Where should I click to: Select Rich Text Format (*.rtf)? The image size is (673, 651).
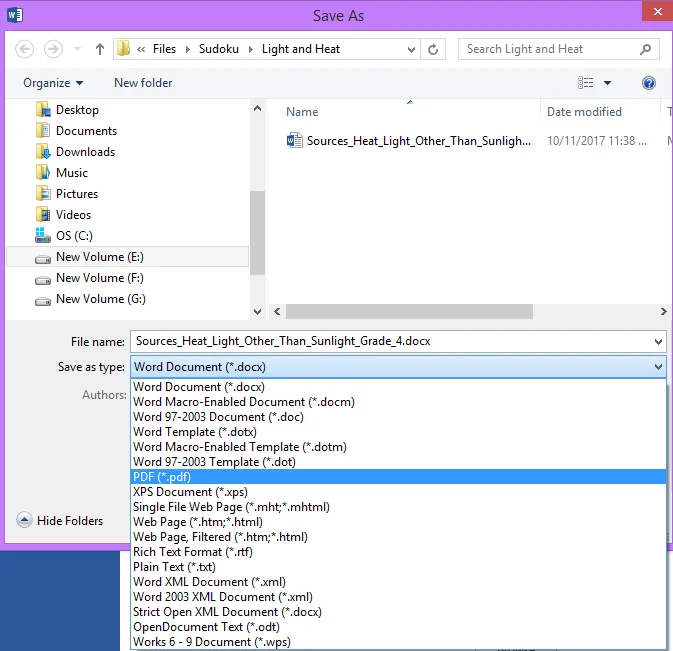point(398,552)
